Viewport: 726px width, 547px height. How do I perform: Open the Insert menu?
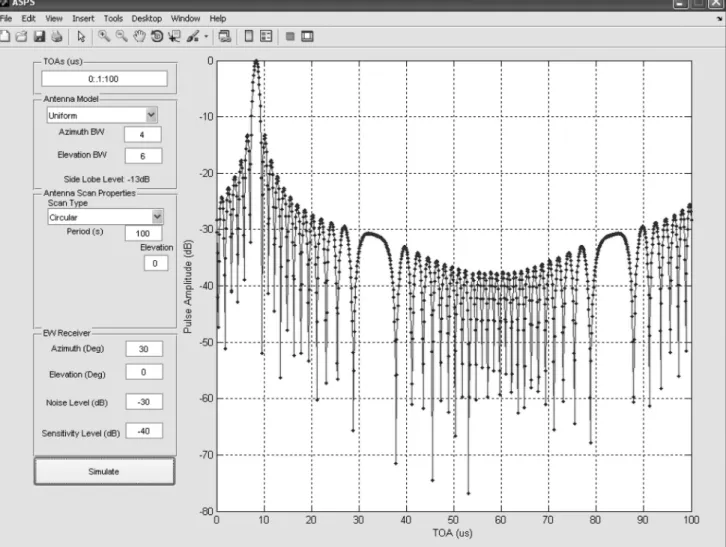point(83,19)
